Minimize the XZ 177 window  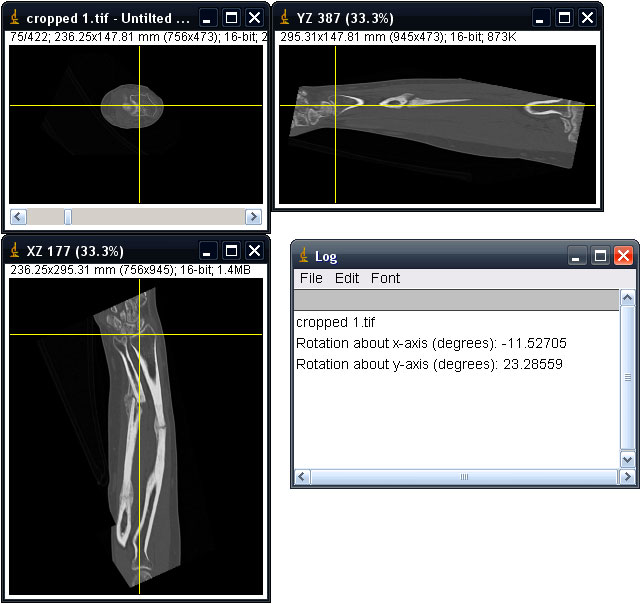[x=207, y=251]
